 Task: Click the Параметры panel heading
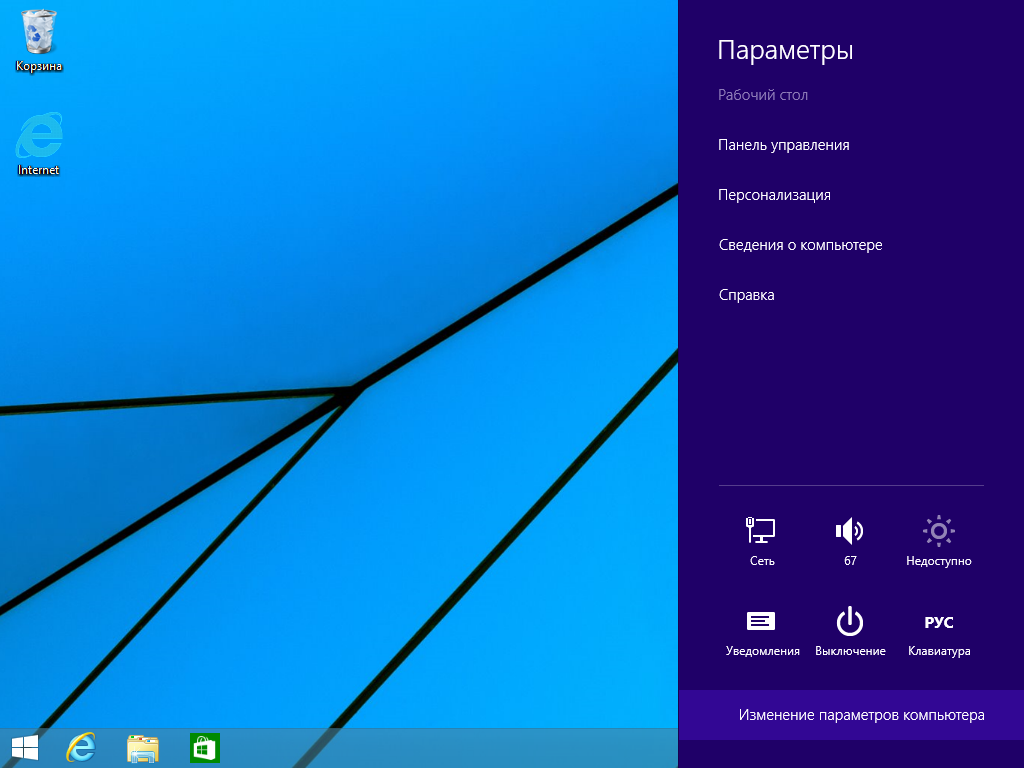click(785, 50)
